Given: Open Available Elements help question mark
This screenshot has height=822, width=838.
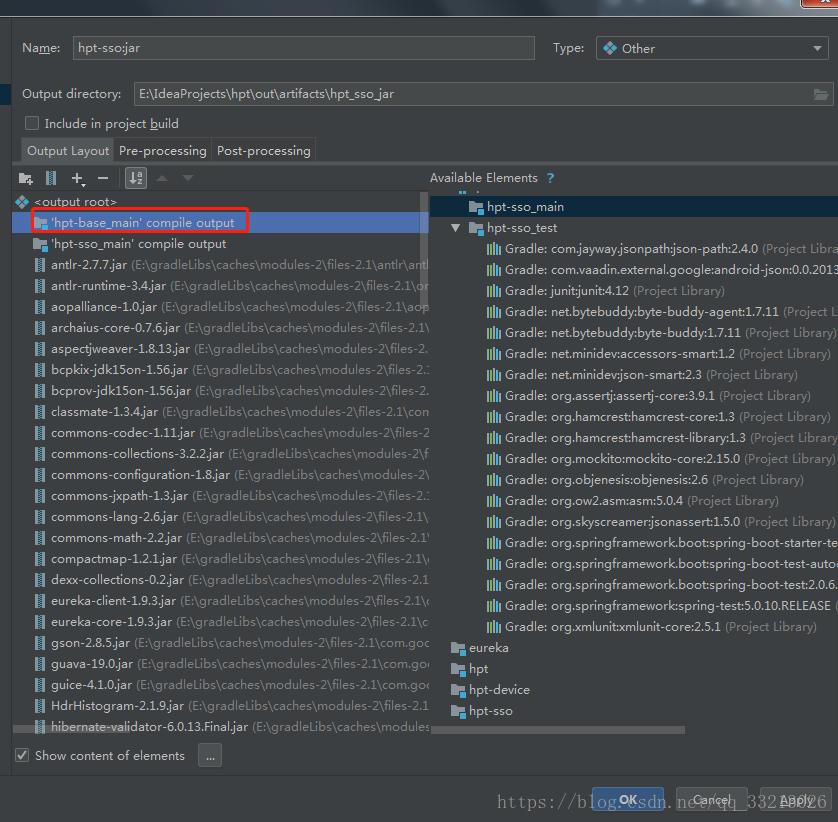Looking at the screenshot, I should pos(550,178).
